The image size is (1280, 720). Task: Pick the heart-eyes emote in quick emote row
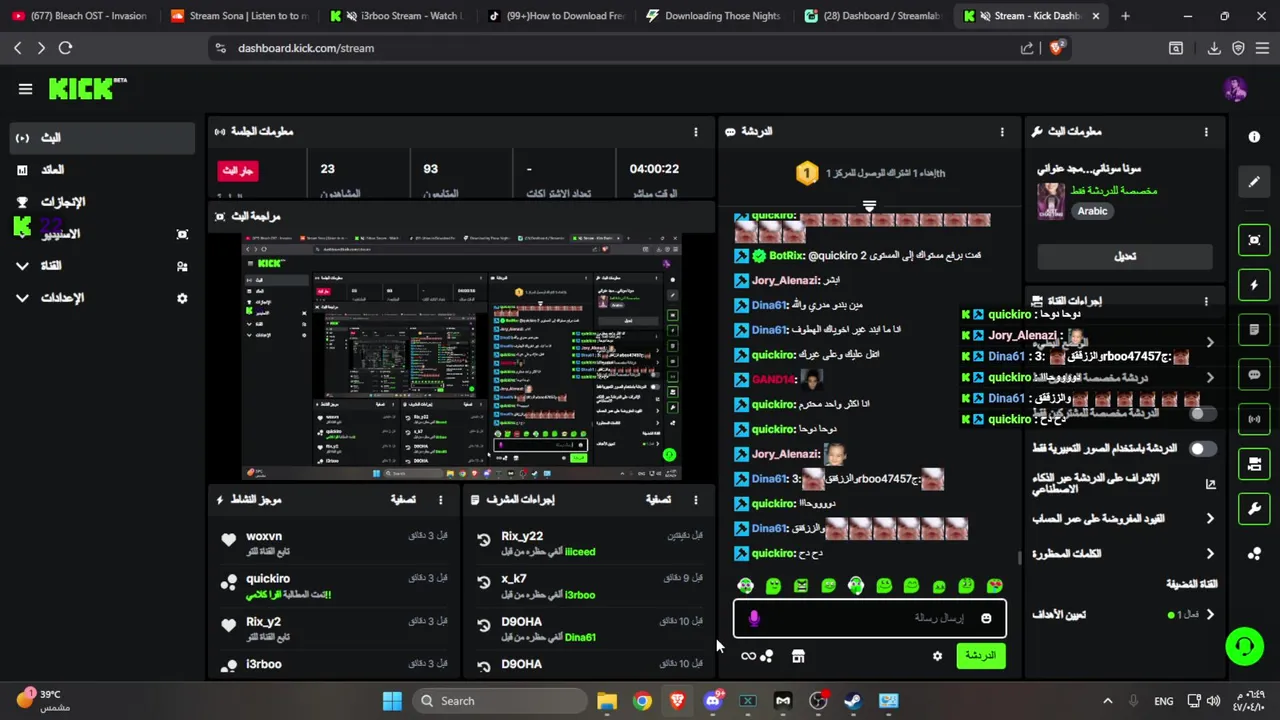[x=994, y=586]
